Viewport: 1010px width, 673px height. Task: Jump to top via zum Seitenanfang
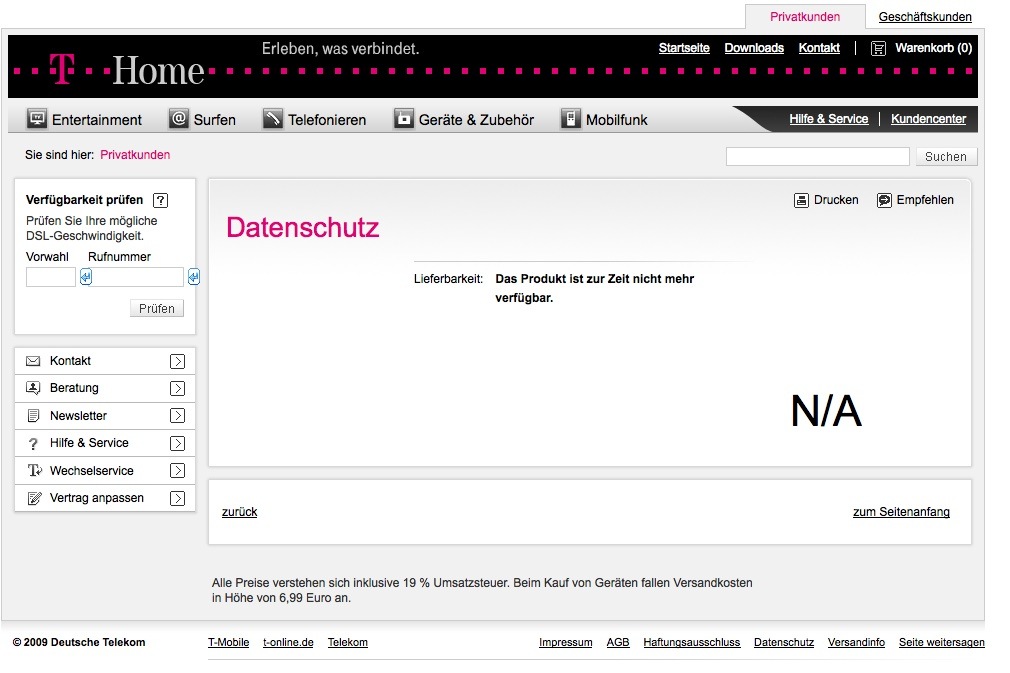pyautogui.click(x=901, y=512)
